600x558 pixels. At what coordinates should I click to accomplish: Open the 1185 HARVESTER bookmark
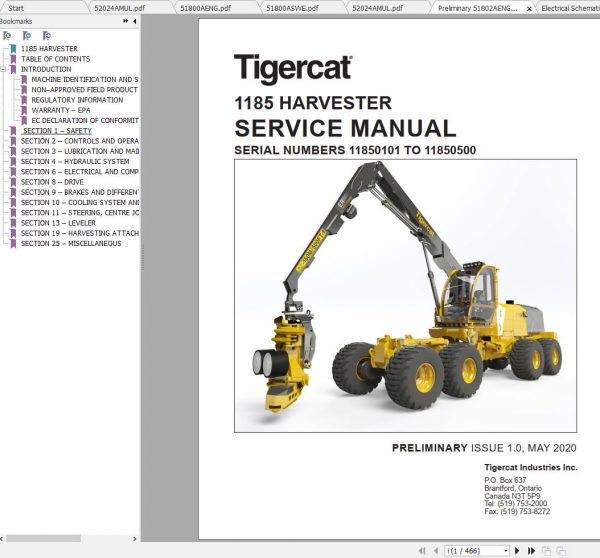49,49
